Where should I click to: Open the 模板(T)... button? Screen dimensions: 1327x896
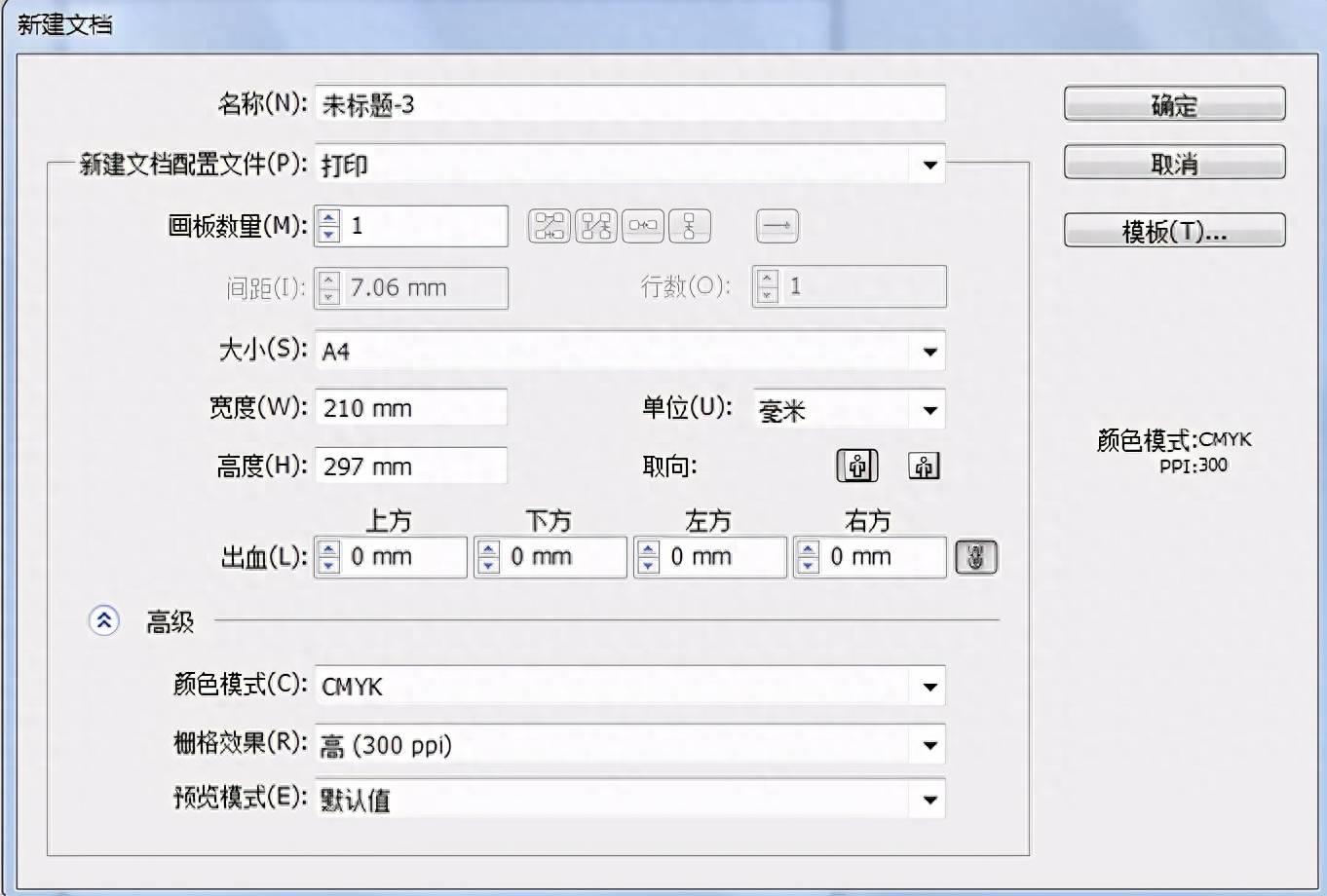coord(1174,231)
